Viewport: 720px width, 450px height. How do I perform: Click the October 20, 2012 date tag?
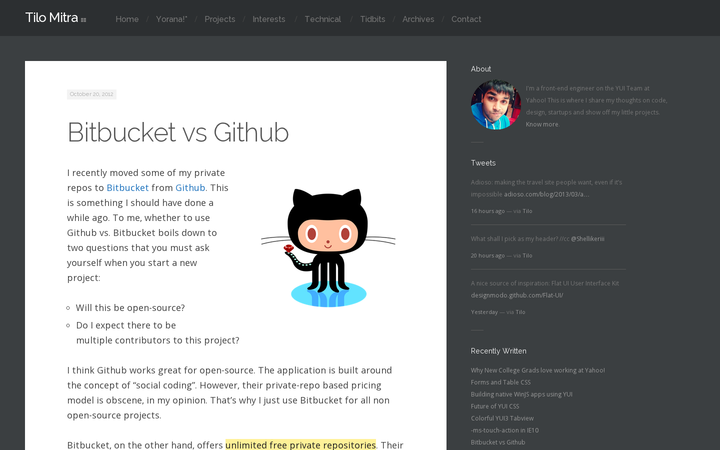[91, 94]
